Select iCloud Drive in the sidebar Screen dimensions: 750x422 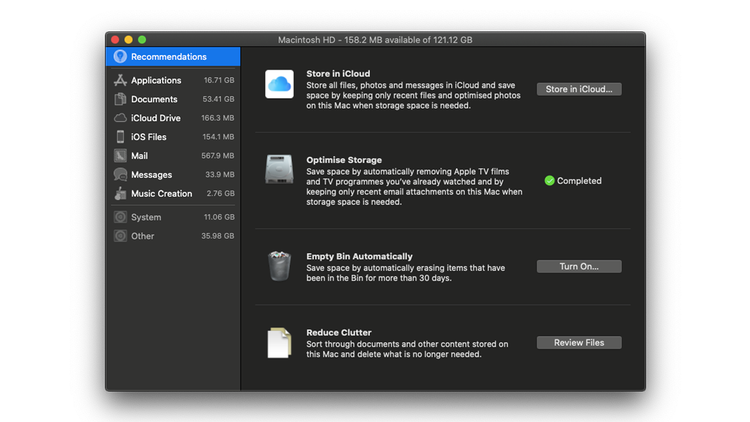click(173, 118)
